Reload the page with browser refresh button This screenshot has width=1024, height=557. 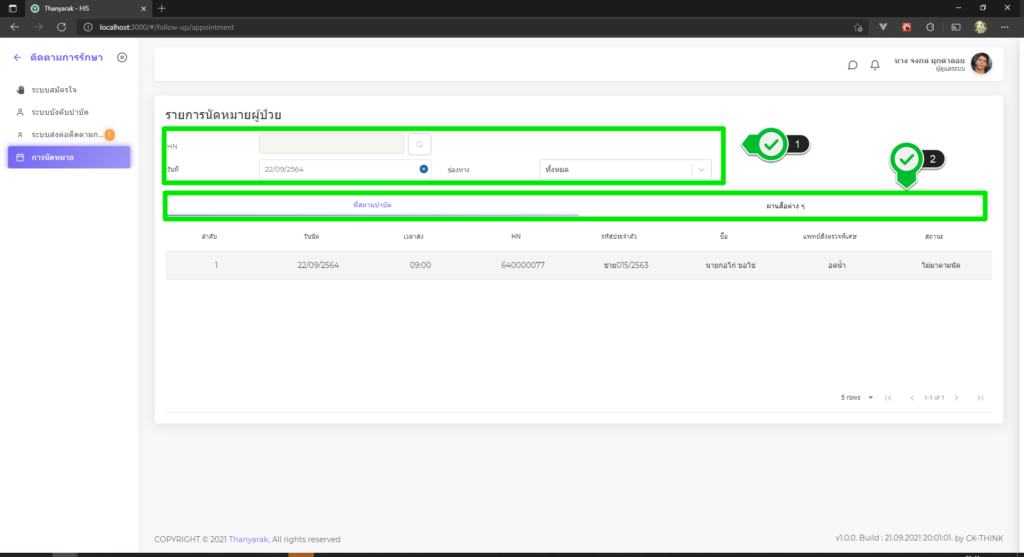tap(62, 27)
